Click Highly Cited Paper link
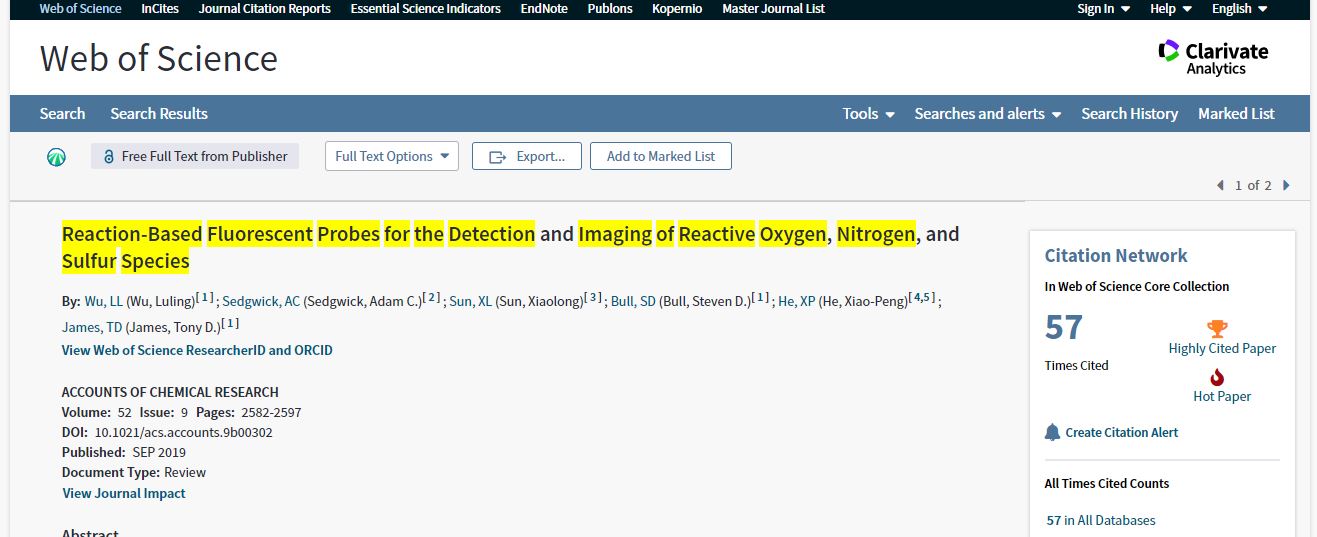The height and width of the screenshot is (537, 1317). tap(1222, 348)
